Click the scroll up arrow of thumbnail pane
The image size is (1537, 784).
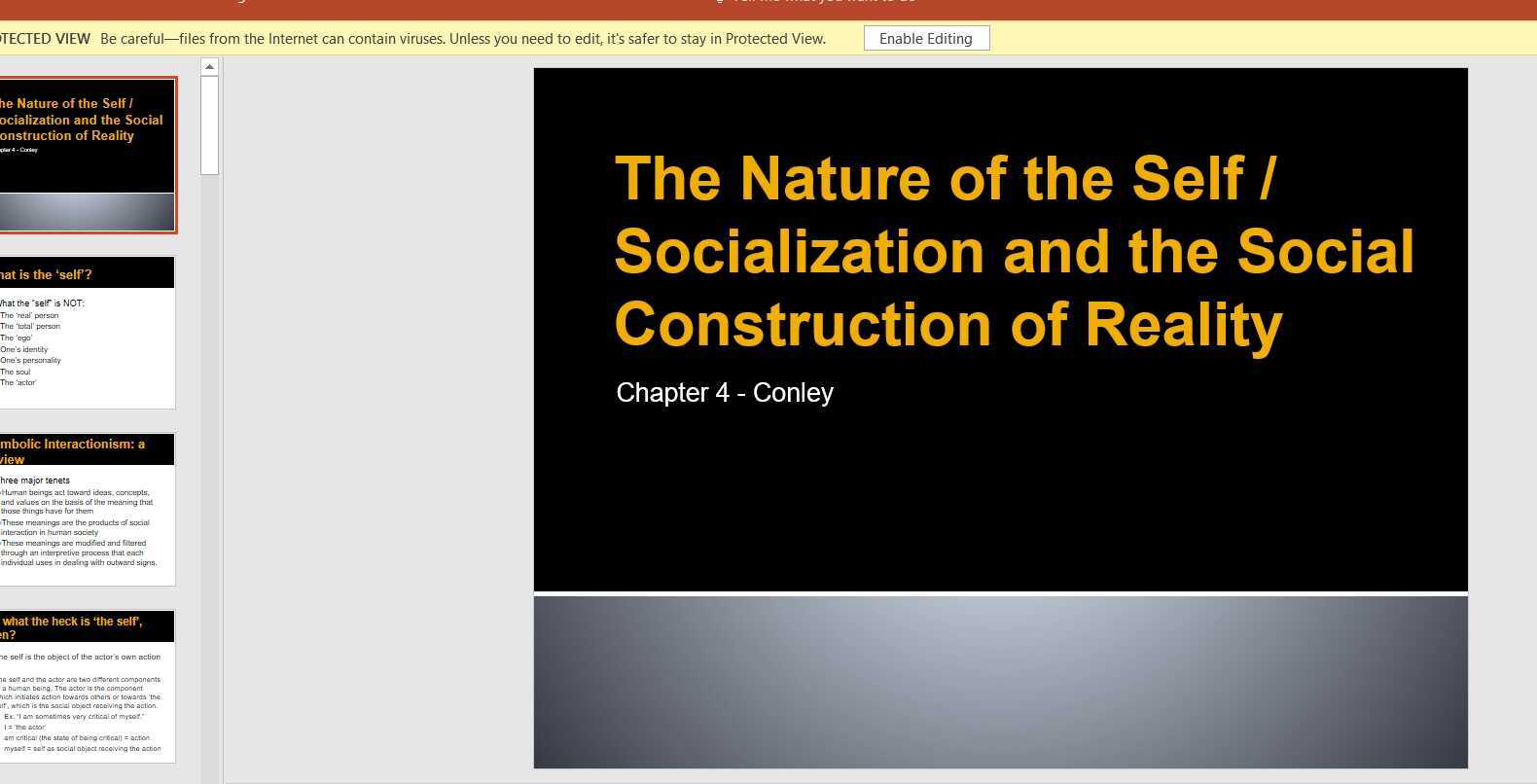click(x=209, y=67)
